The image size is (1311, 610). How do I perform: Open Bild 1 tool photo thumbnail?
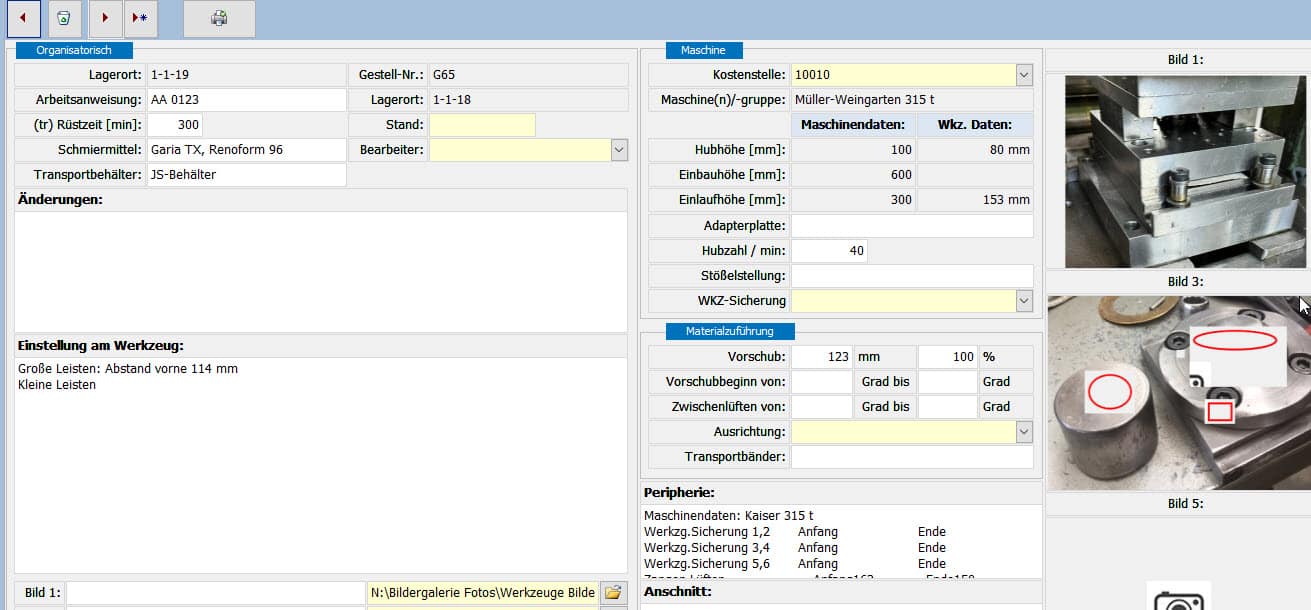click(x=1185, y=171)
